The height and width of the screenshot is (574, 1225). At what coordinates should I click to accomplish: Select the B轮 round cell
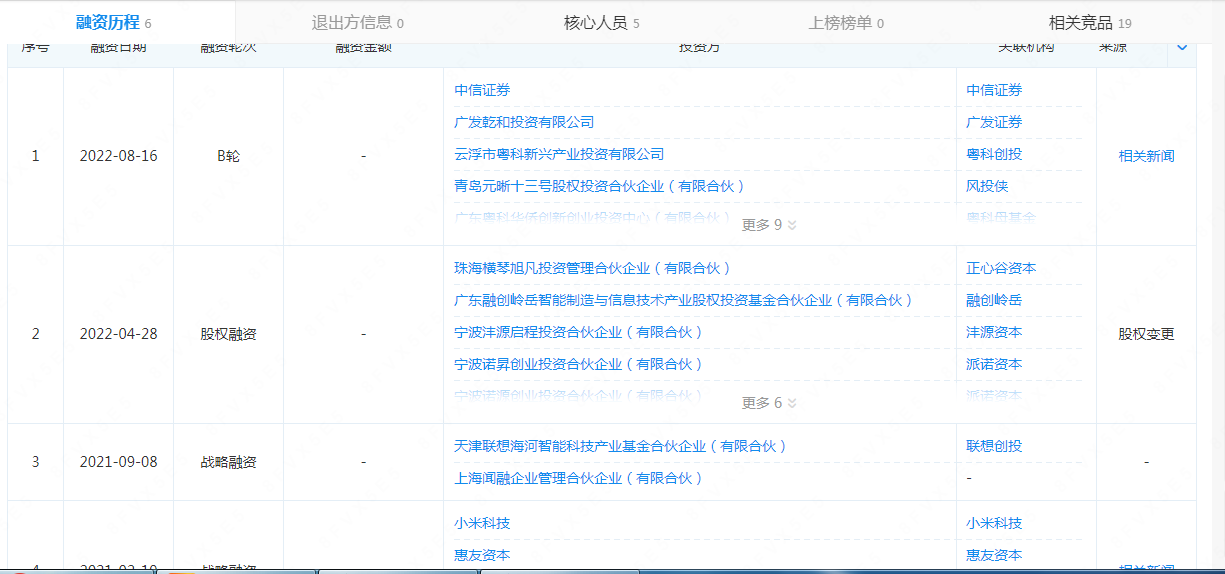[228, 156]
